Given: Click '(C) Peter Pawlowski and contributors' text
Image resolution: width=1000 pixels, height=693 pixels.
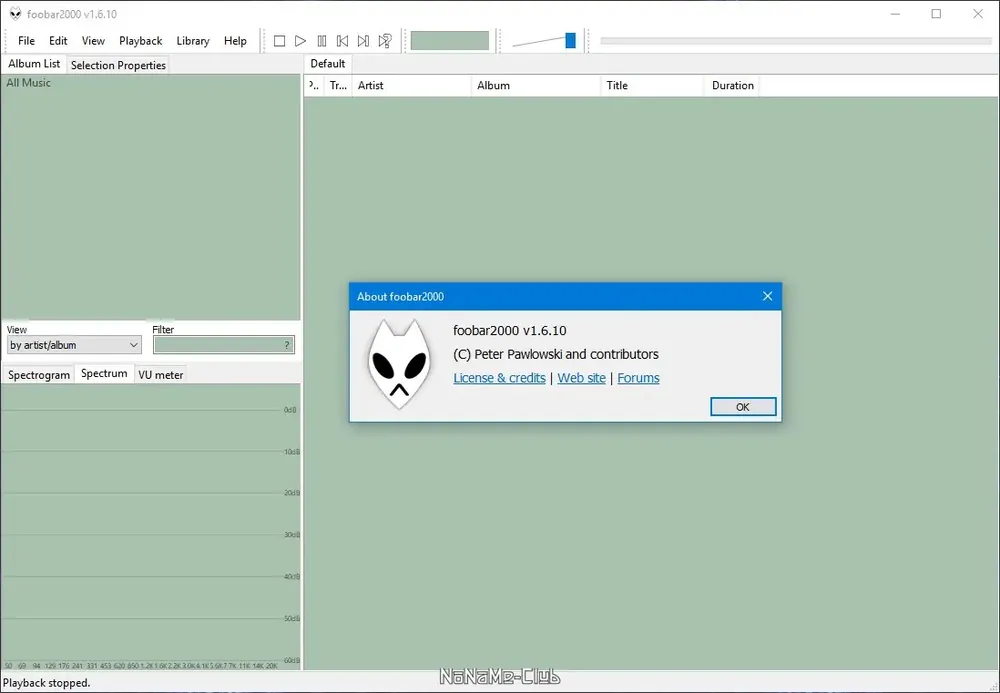Looking at the screenshot, I should pos(555,354).
